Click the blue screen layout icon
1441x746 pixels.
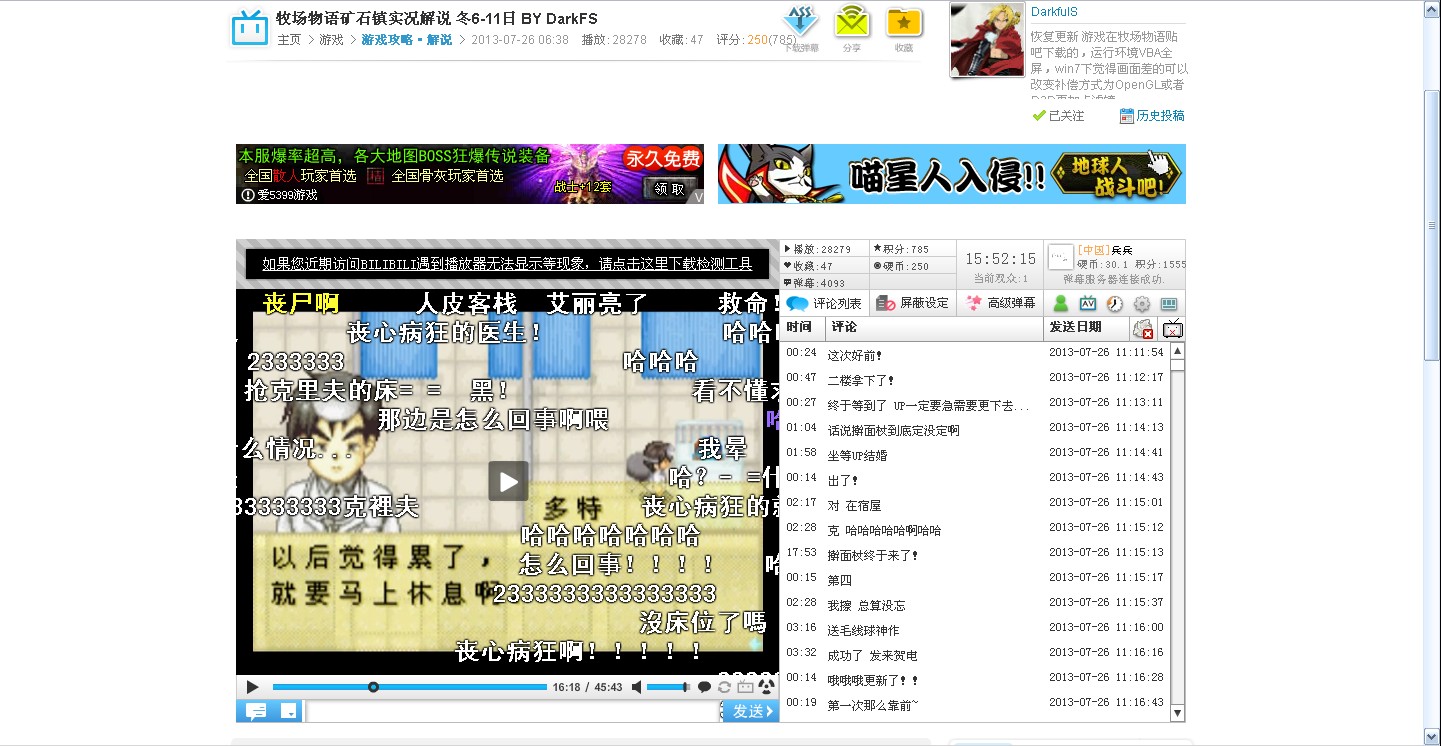pyautogui.click(x=1168, y=304)
